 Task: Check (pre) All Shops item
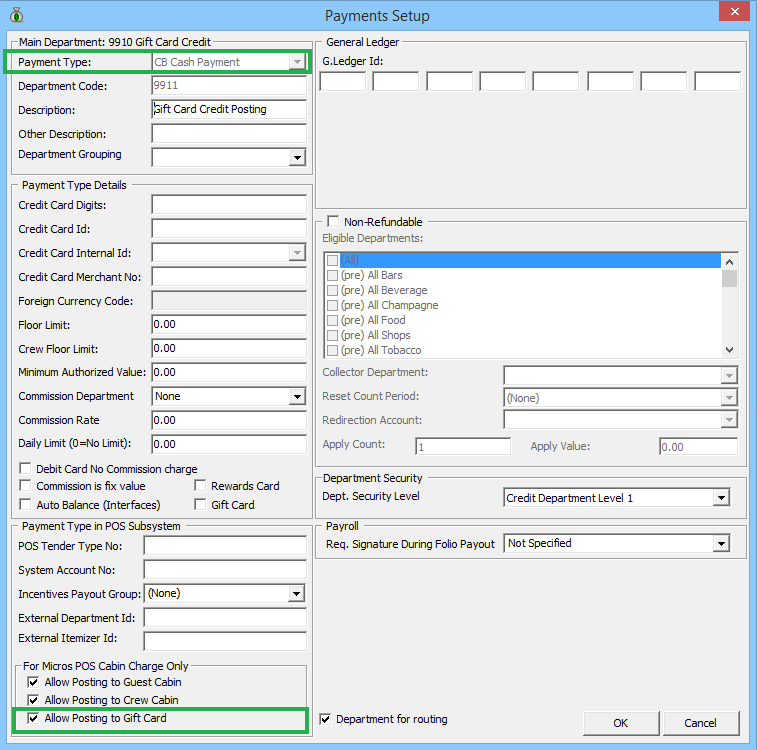[332, 335]
